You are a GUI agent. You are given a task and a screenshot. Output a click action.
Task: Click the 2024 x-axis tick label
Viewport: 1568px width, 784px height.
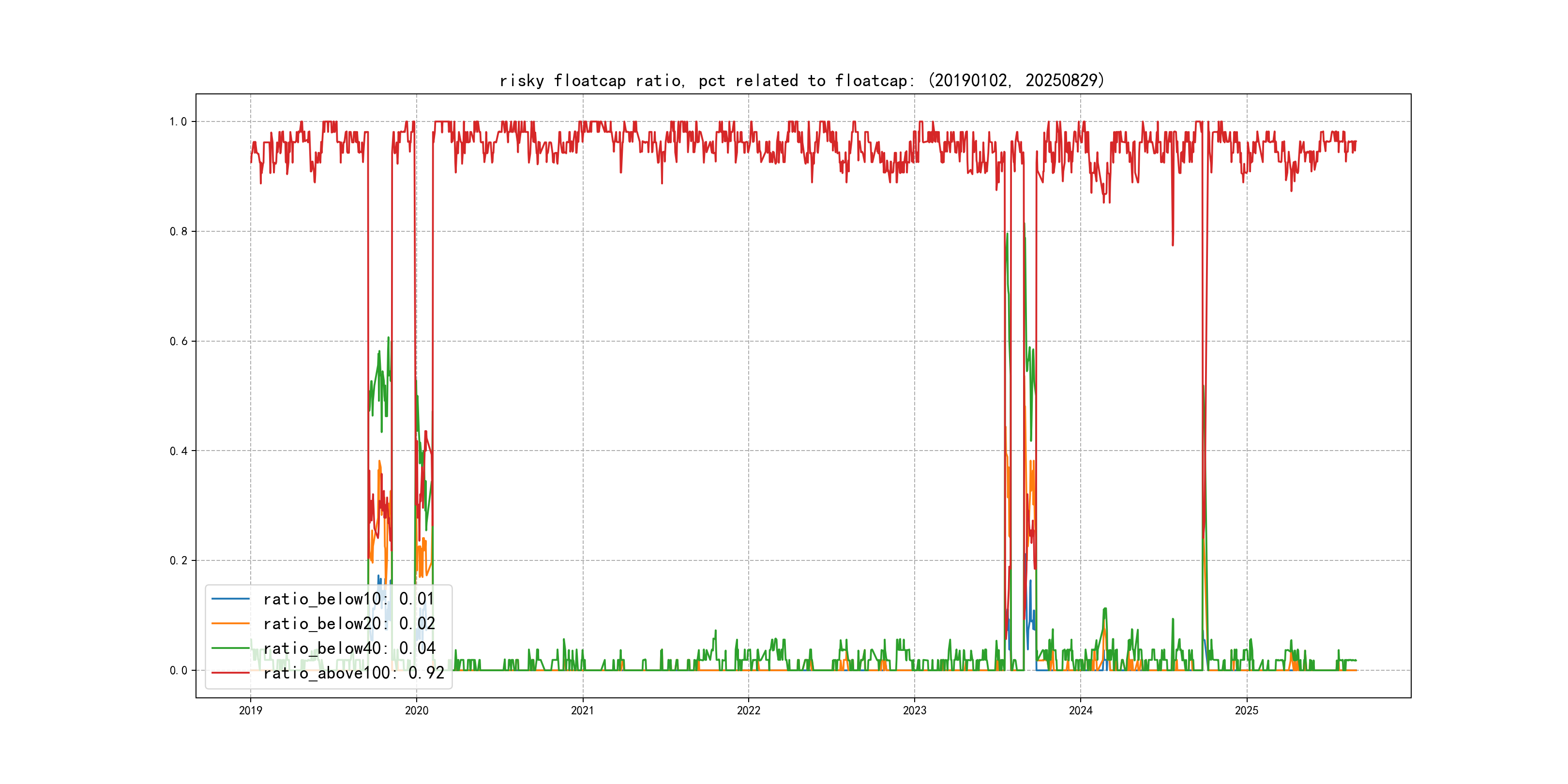(x=1081, y=710)
